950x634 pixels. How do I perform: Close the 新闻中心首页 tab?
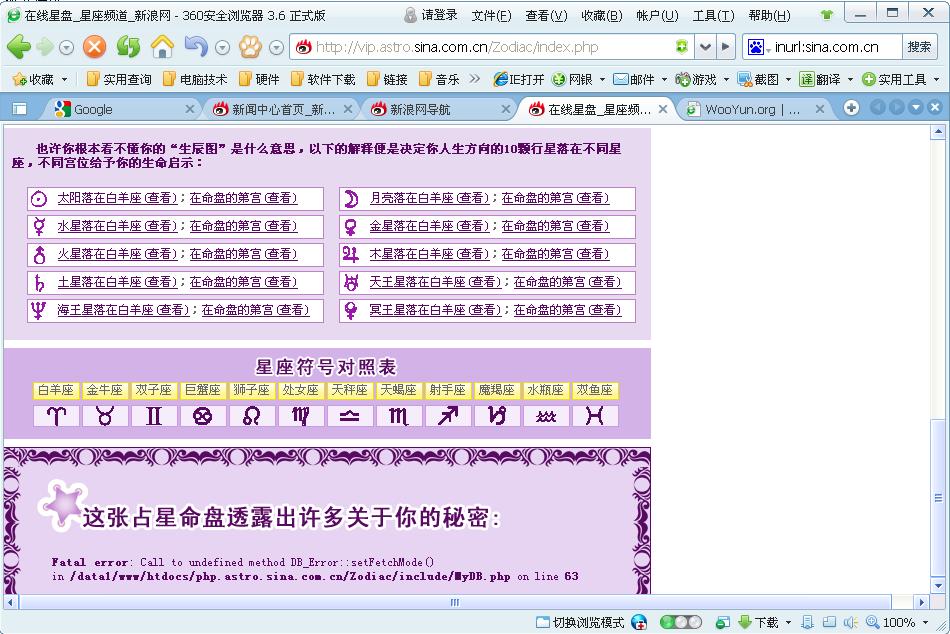(348, 109)
